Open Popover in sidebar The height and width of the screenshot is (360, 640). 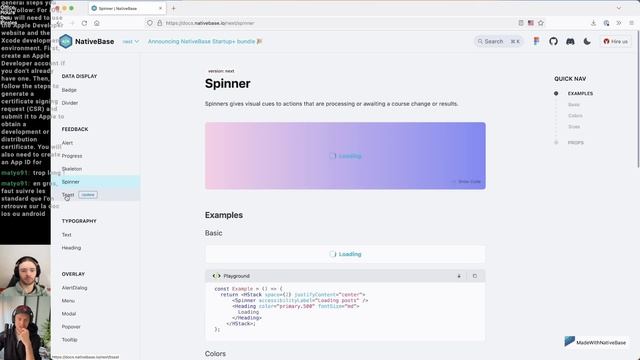click(71, 327)
